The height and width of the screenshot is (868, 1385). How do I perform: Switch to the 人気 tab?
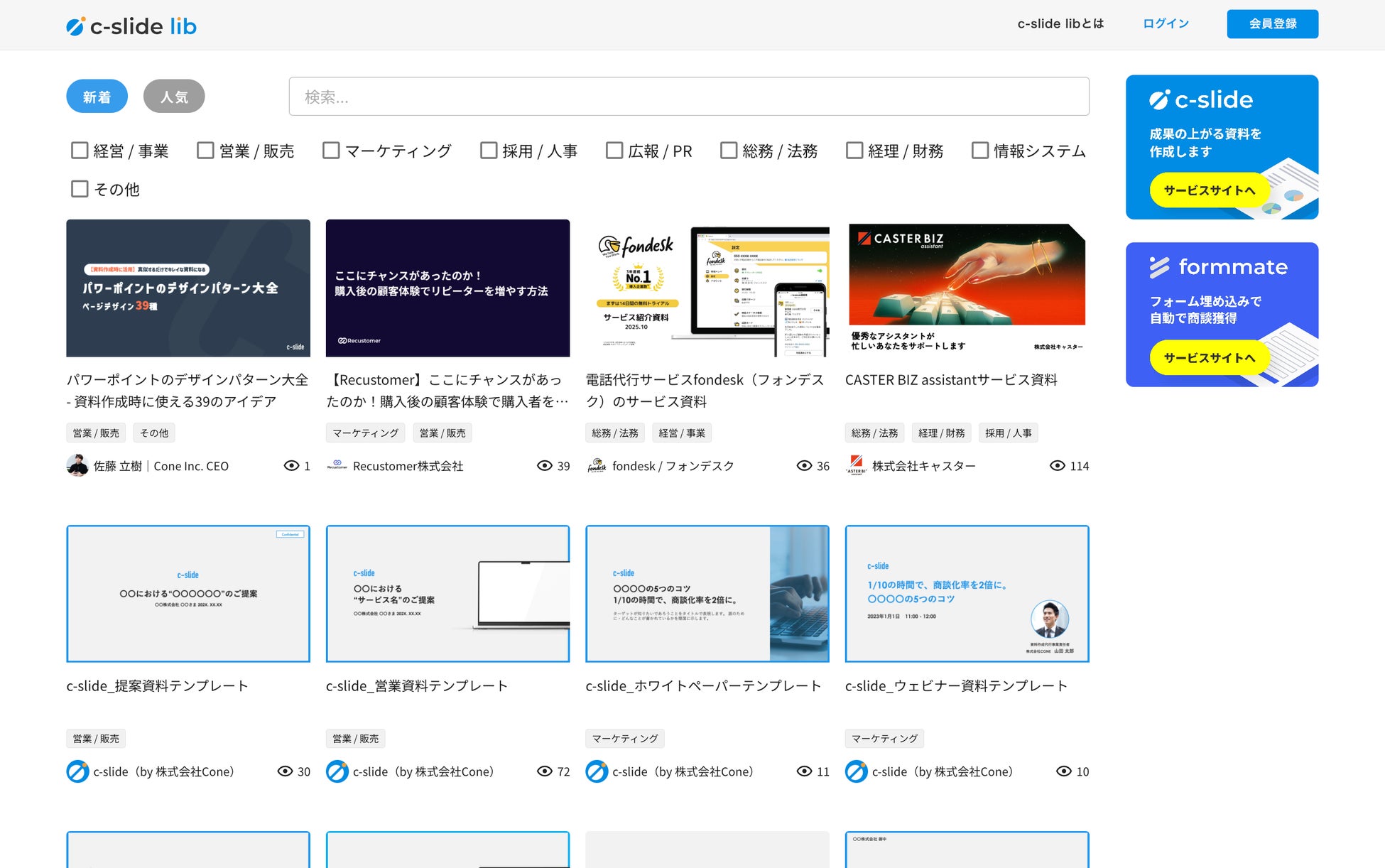(x=174, y=97)
